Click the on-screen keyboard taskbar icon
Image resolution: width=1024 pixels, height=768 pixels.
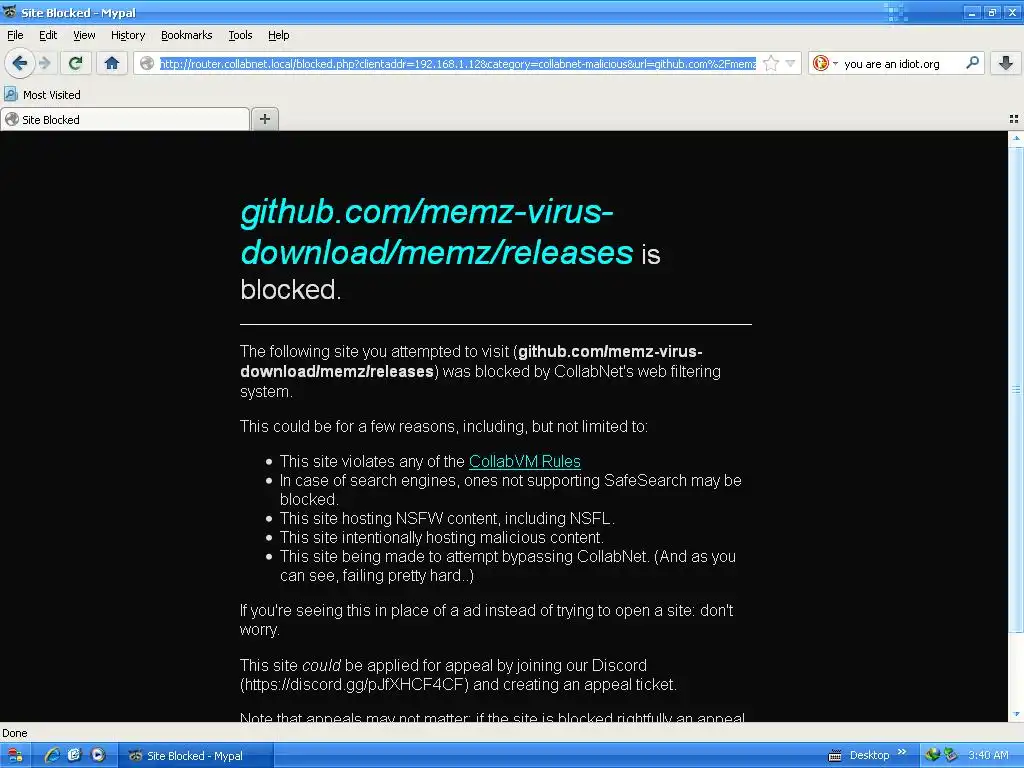(x=835, y=756)
